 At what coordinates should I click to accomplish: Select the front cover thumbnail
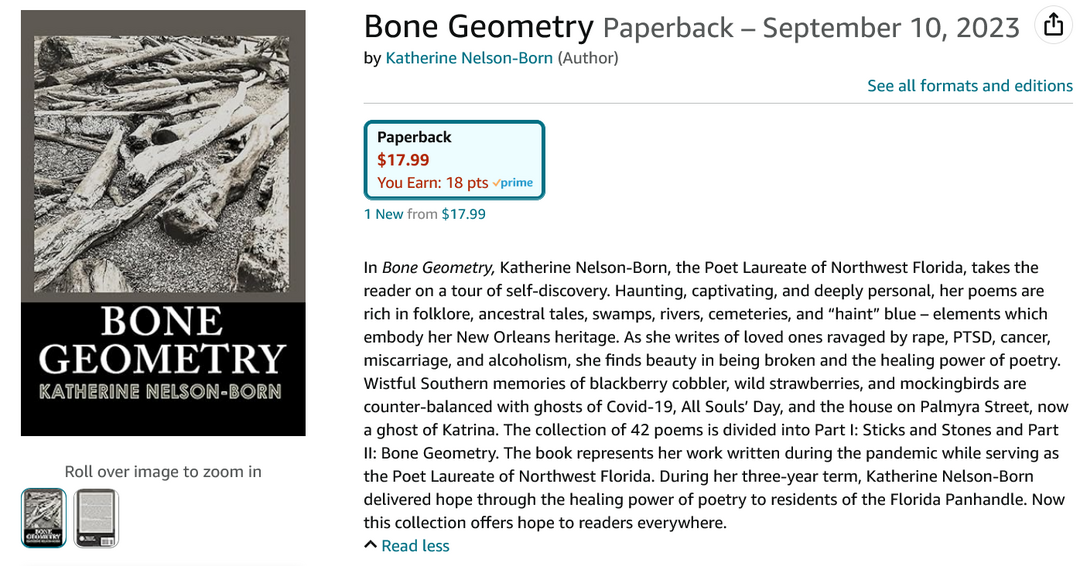tap(44, 518)
